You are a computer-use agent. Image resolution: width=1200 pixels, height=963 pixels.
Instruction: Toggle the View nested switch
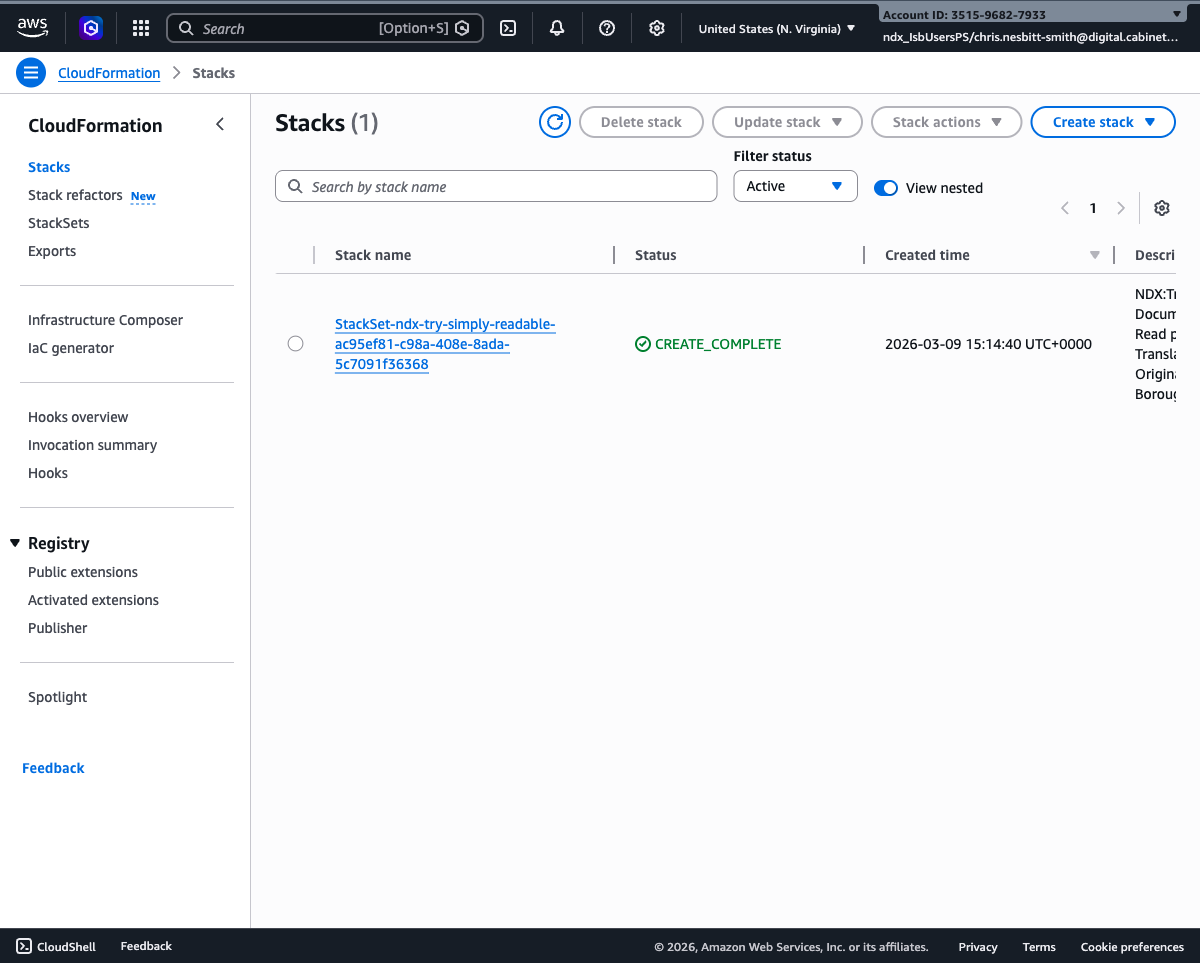885,188
